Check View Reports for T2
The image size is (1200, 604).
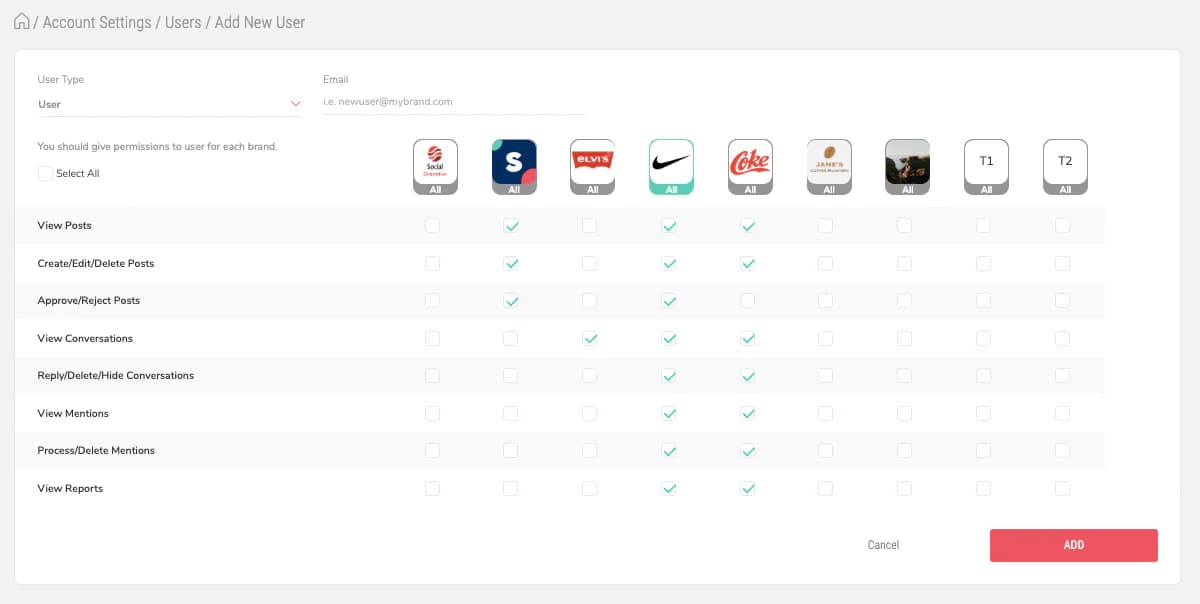click(x=1062, y=489)
